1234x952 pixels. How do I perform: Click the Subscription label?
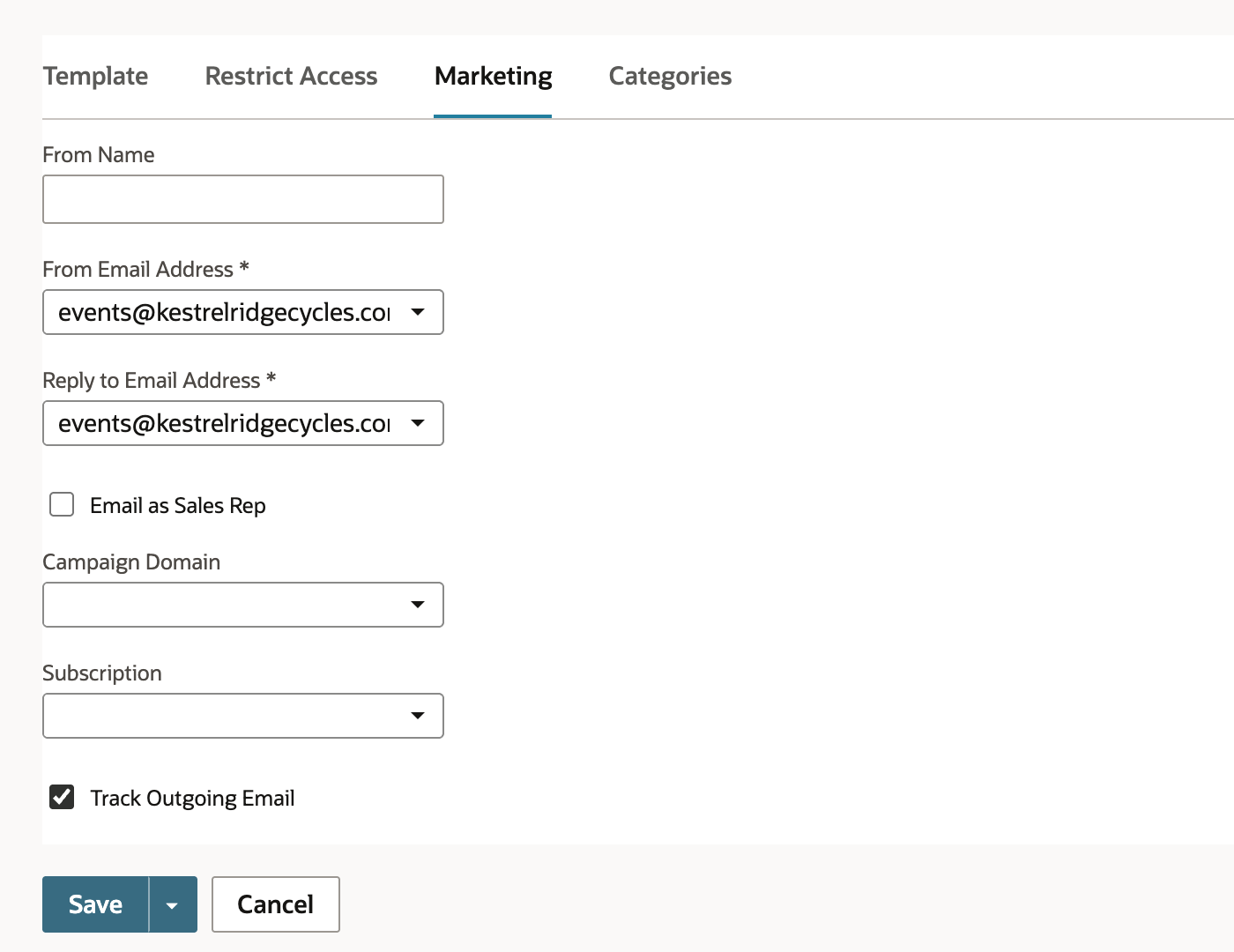pos(102,673)
